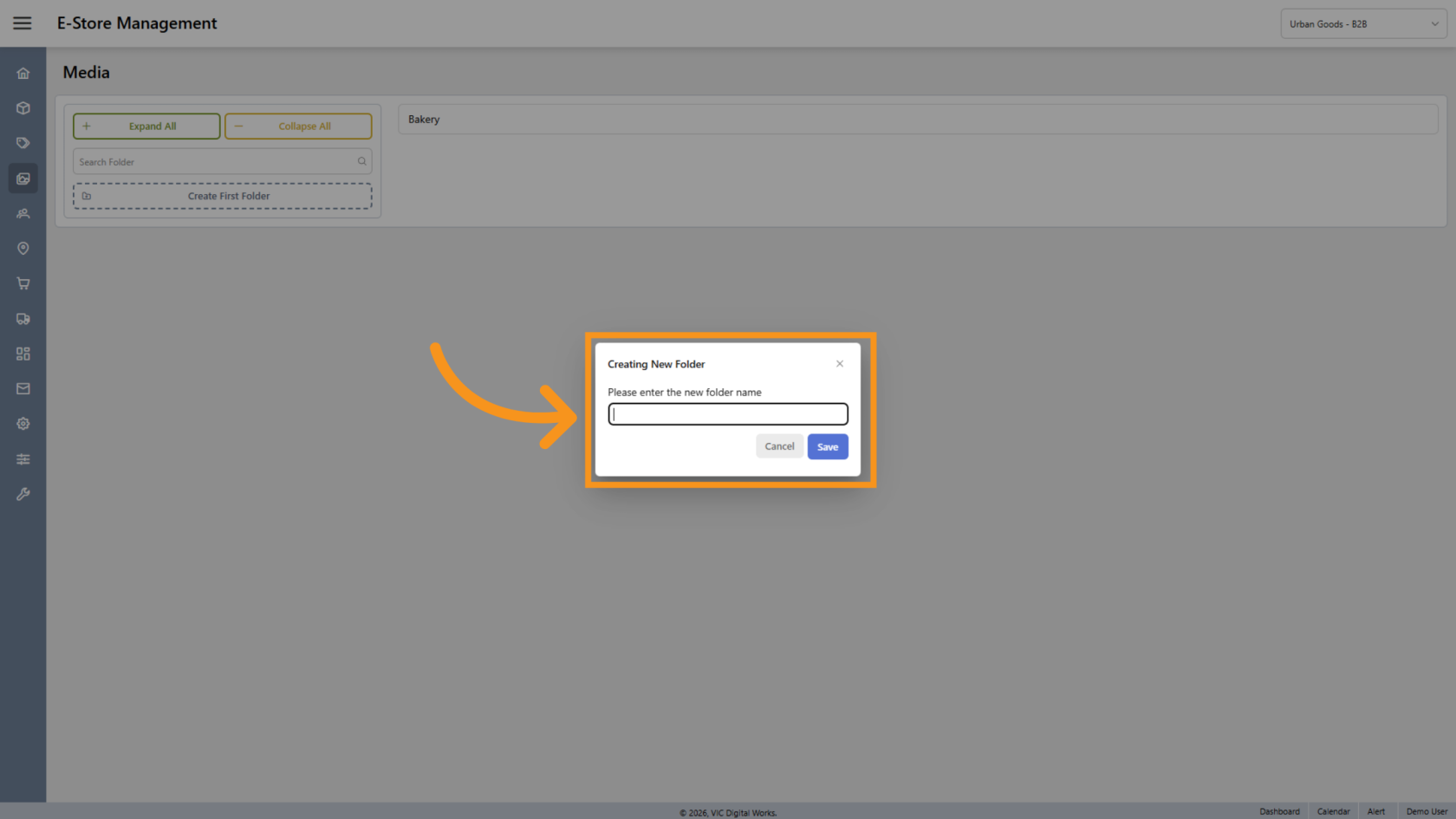Close the Creating New Folder dialog
1456x819 pixels.
[840, 364]
